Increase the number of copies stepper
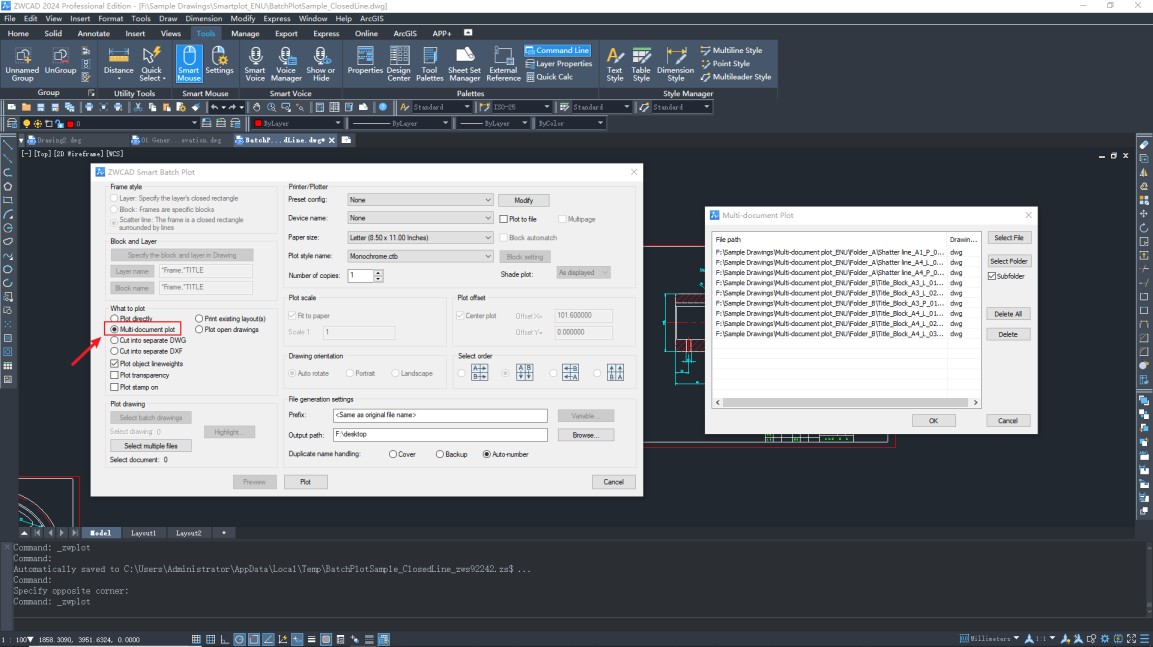The image size is (1153, 647). coord(378,273)
